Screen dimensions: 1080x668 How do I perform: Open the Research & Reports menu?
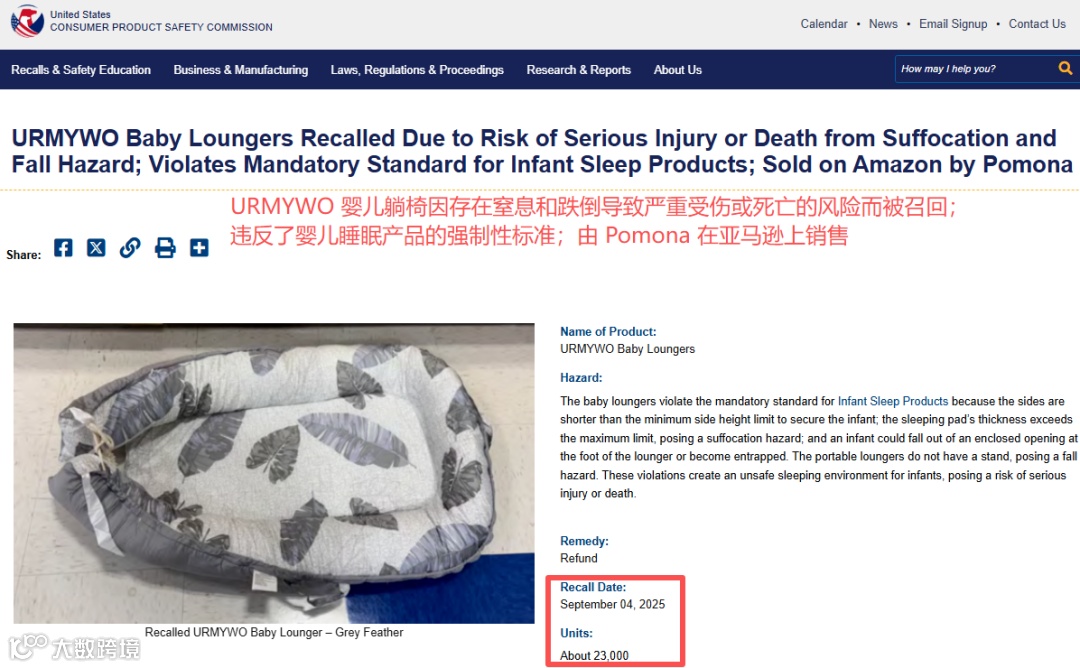[579, 70]
